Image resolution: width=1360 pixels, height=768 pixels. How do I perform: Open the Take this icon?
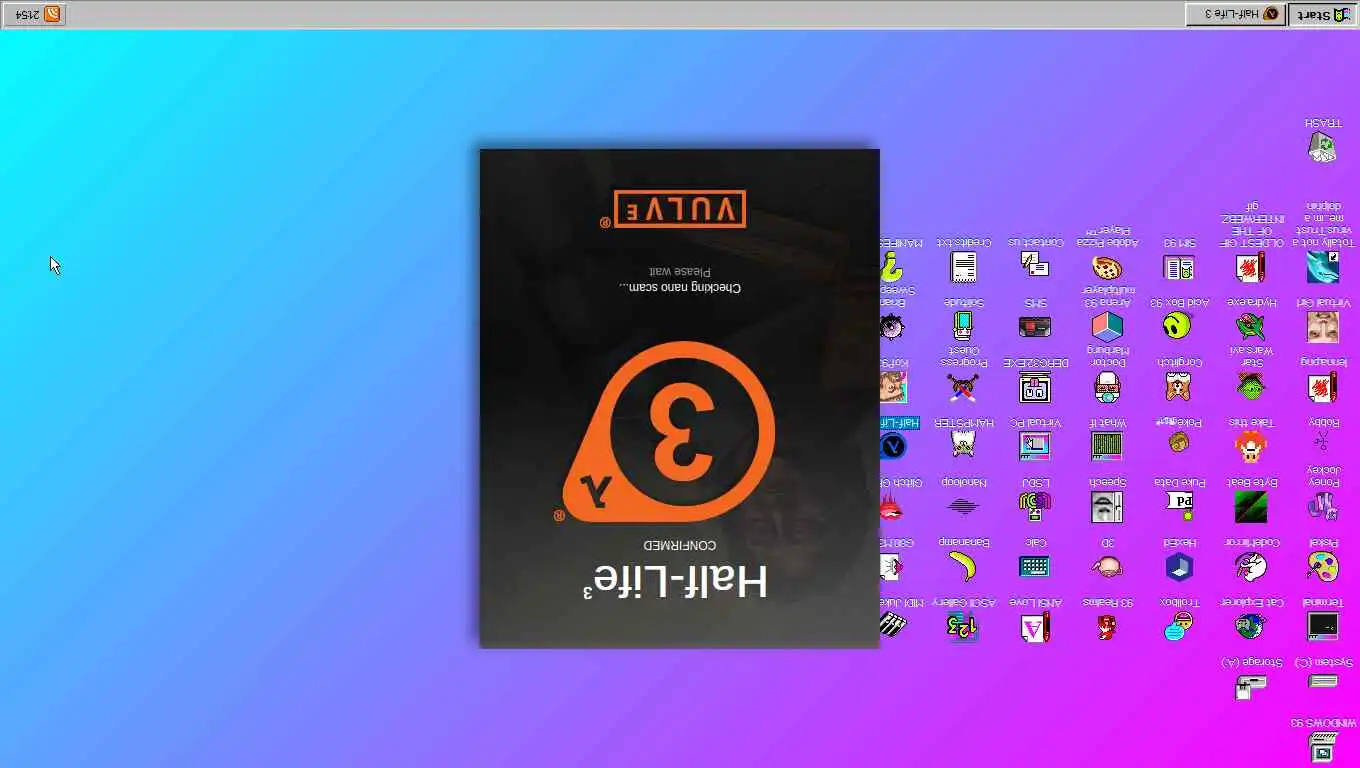(x=1250, y=446)
